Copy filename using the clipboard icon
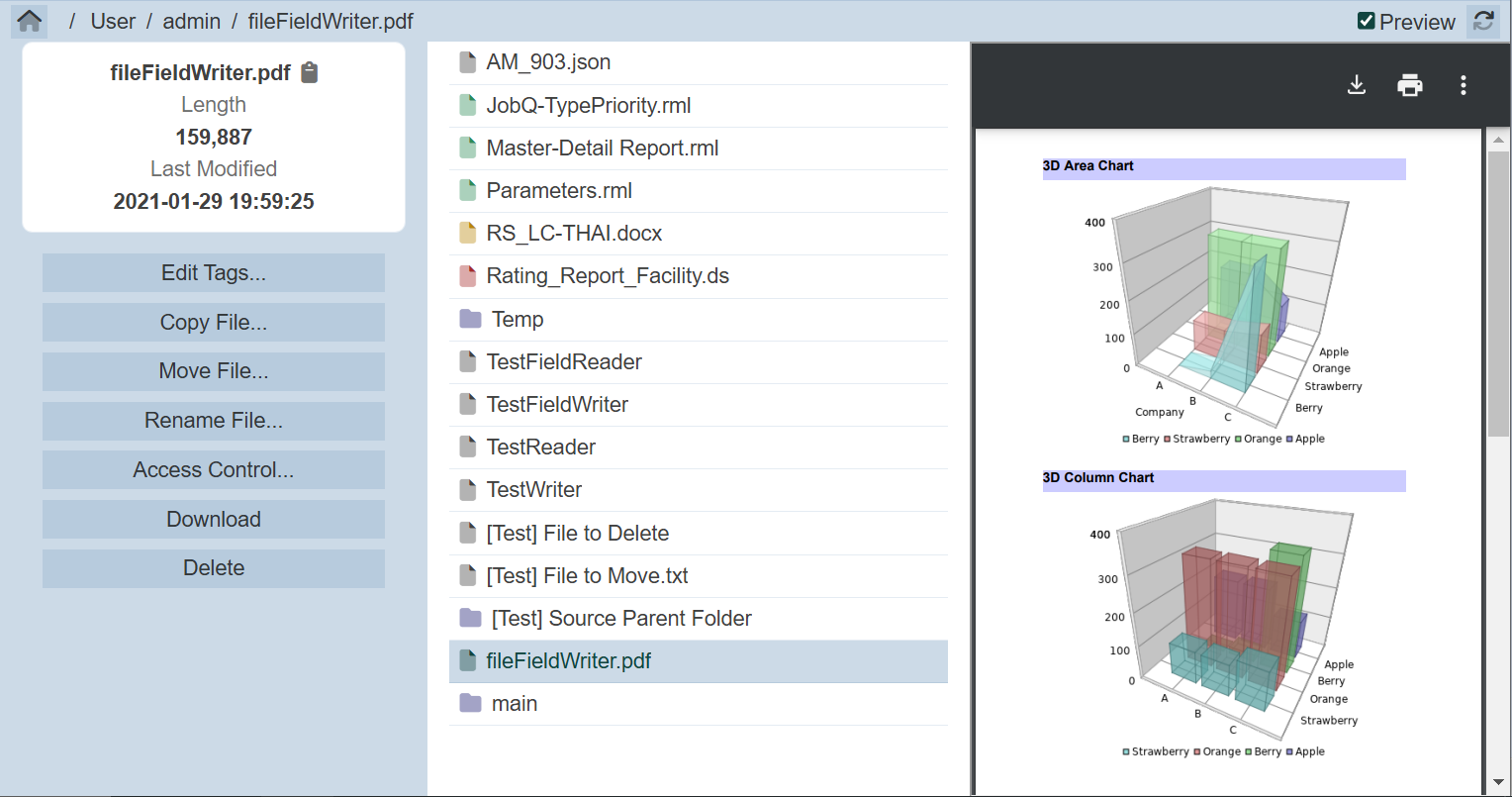 click(310, 72)
